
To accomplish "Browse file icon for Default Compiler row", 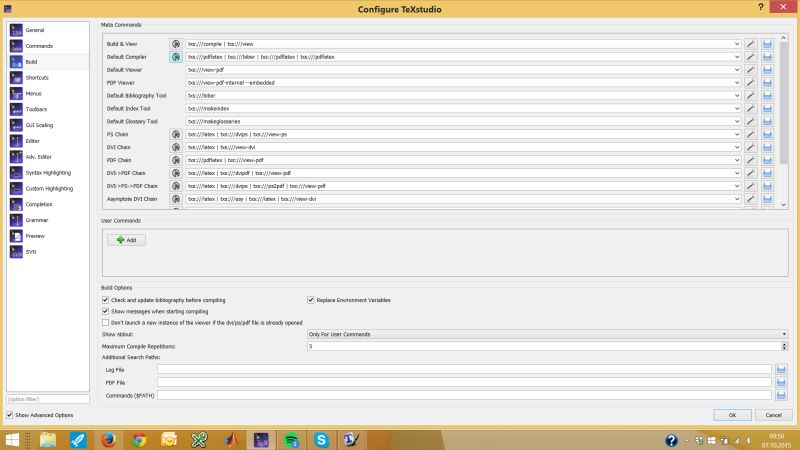I will point(767,57).
